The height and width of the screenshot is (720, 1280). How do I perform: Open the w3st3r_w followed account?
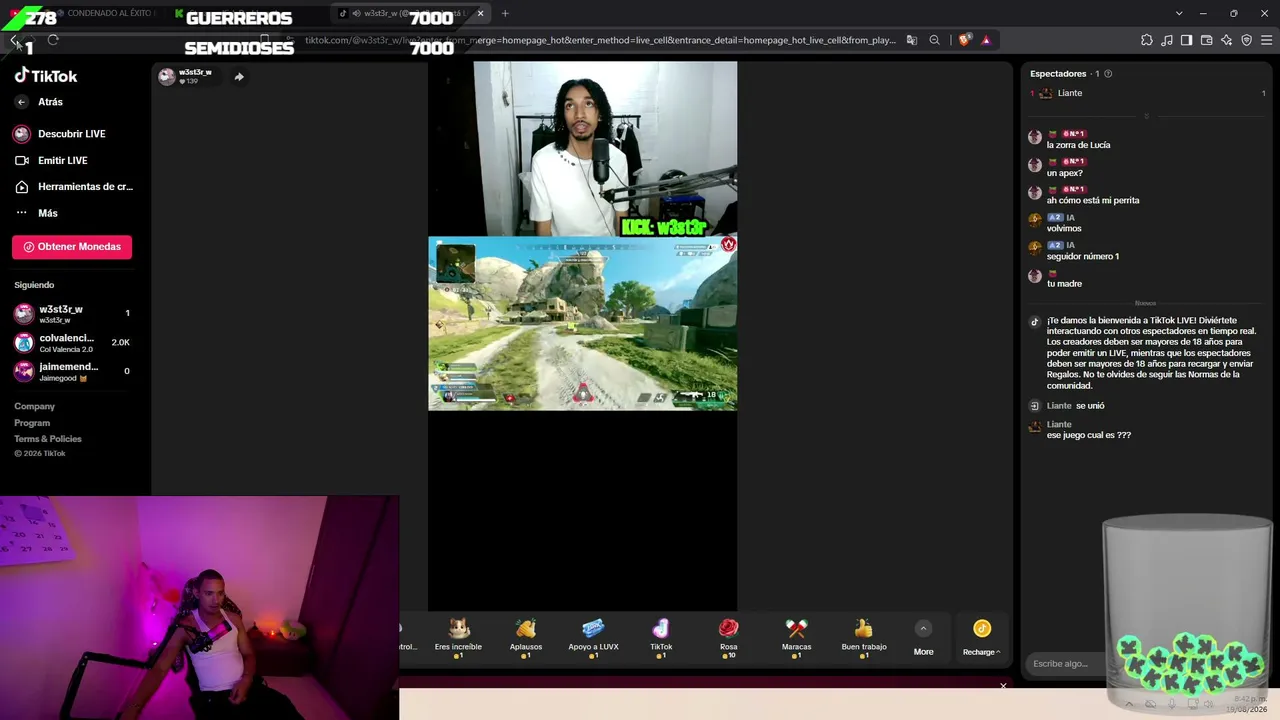(x=72, y=313)
